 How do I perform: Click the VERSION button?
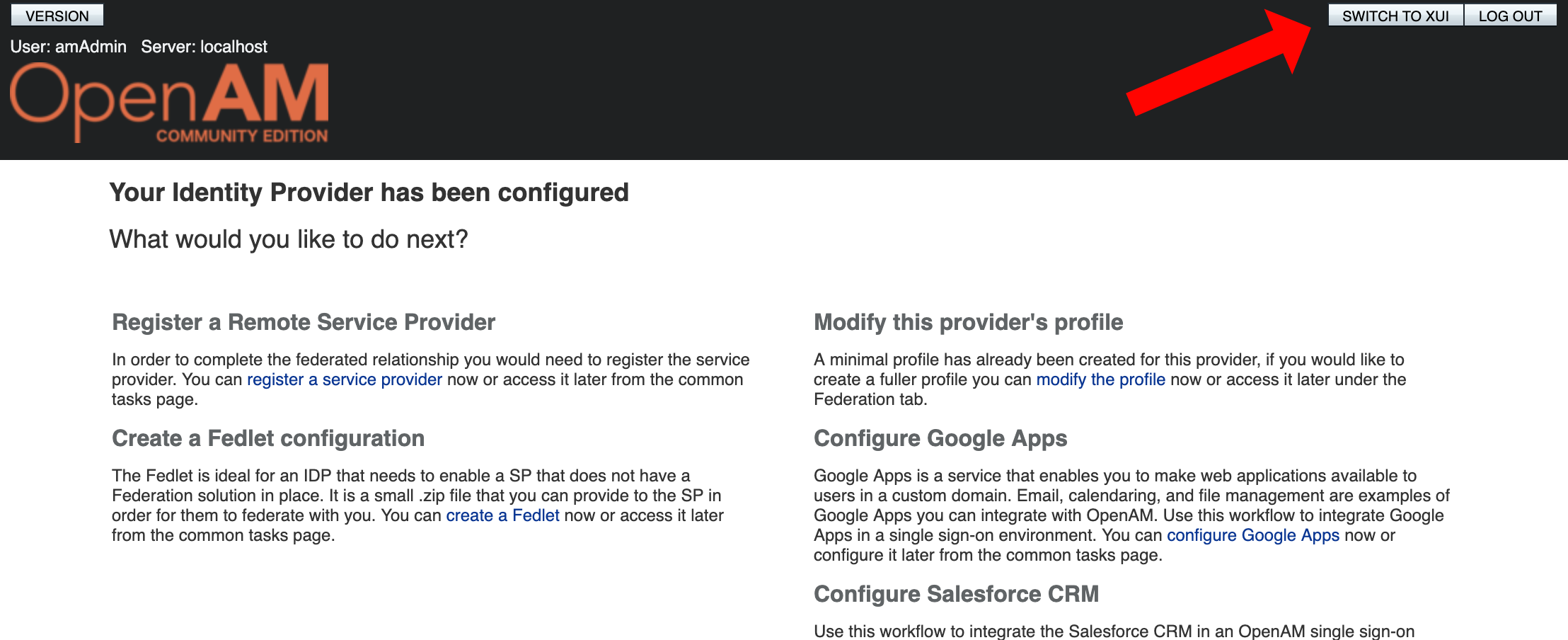tap(57, 16)
